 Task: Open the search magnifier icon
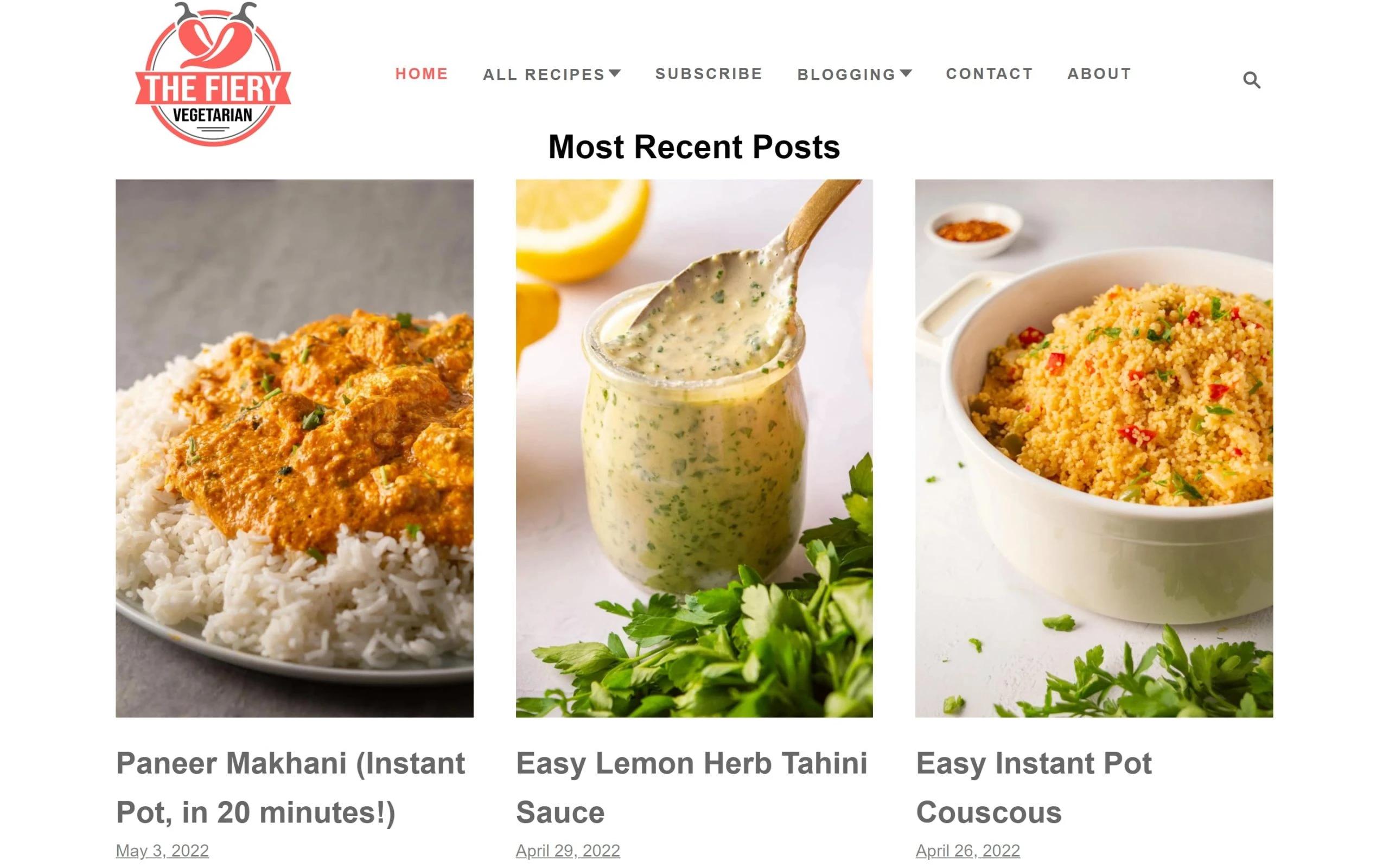tap(1251, 80)
